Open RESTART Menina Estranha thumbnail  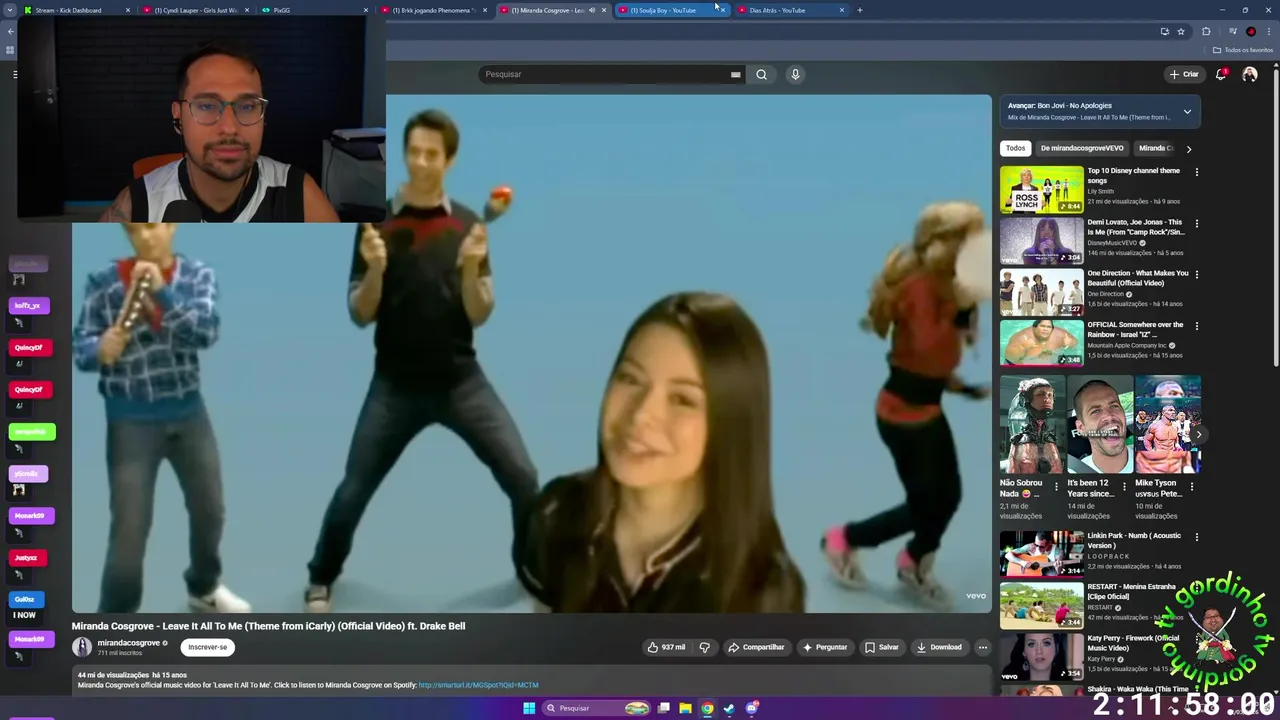coord(1042,604)
